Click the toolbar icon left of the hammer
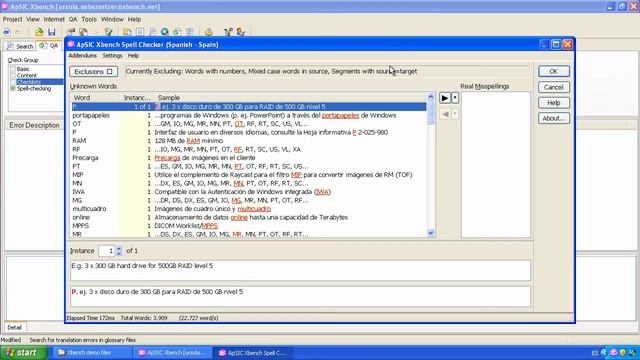 [71, 31]
